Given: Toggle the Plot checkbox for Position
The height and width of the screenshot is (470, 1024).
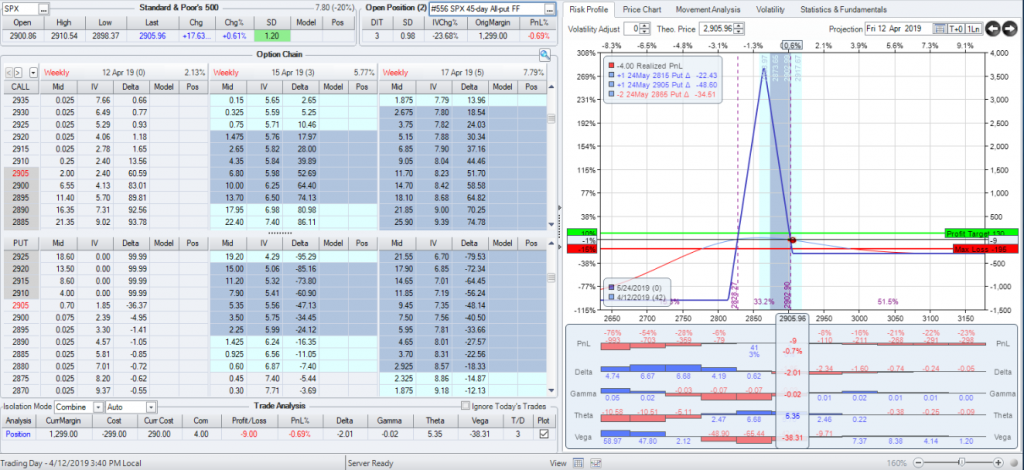Looking at the screenshot, I should 543,433.
